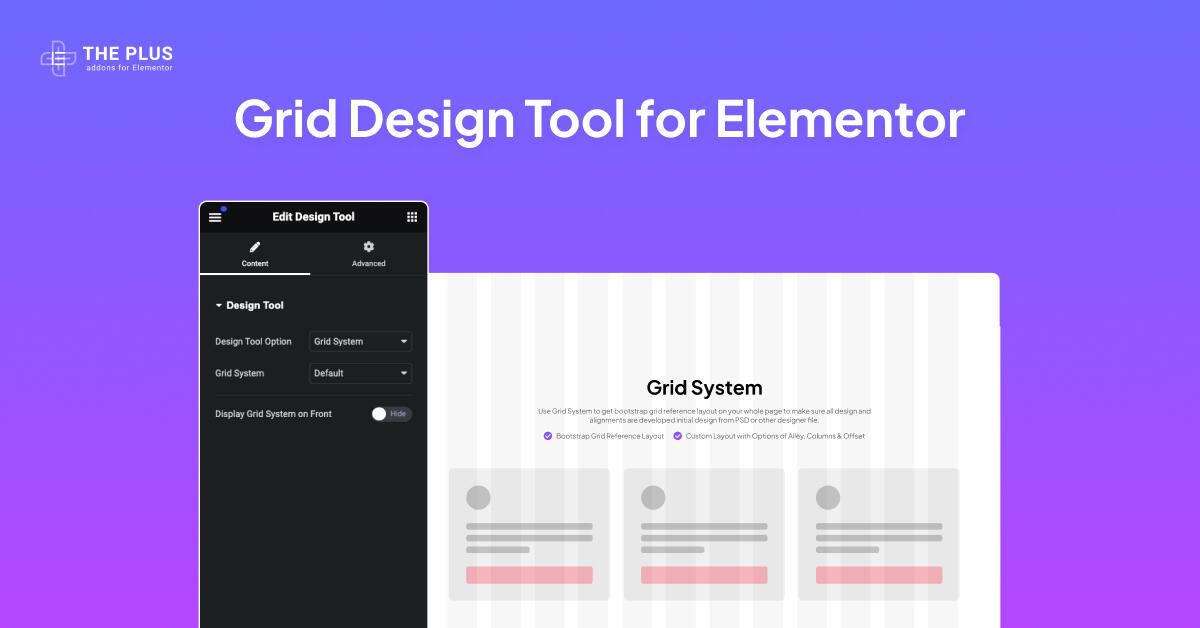Open the Grid System Default dropdown
This screenshot has height=628, width=1200.
pos(361,373)
